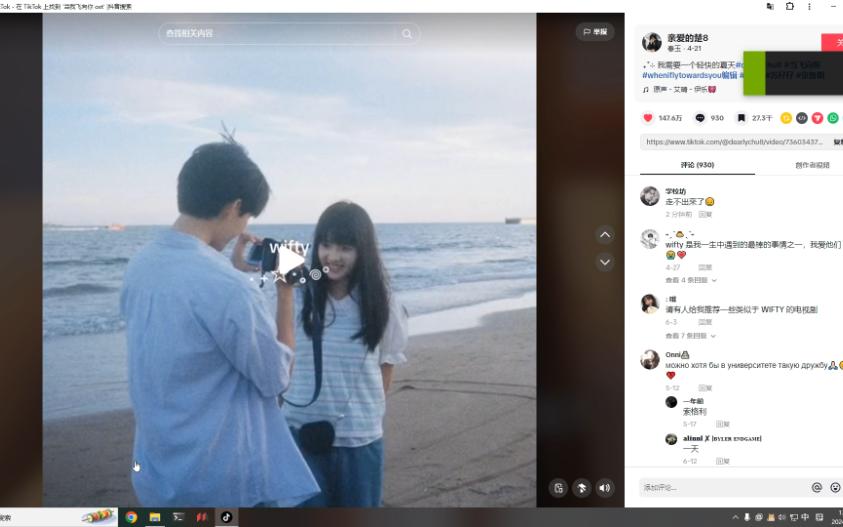
Task: Toggle video sound with speaker icon
Action: point(605,488)
